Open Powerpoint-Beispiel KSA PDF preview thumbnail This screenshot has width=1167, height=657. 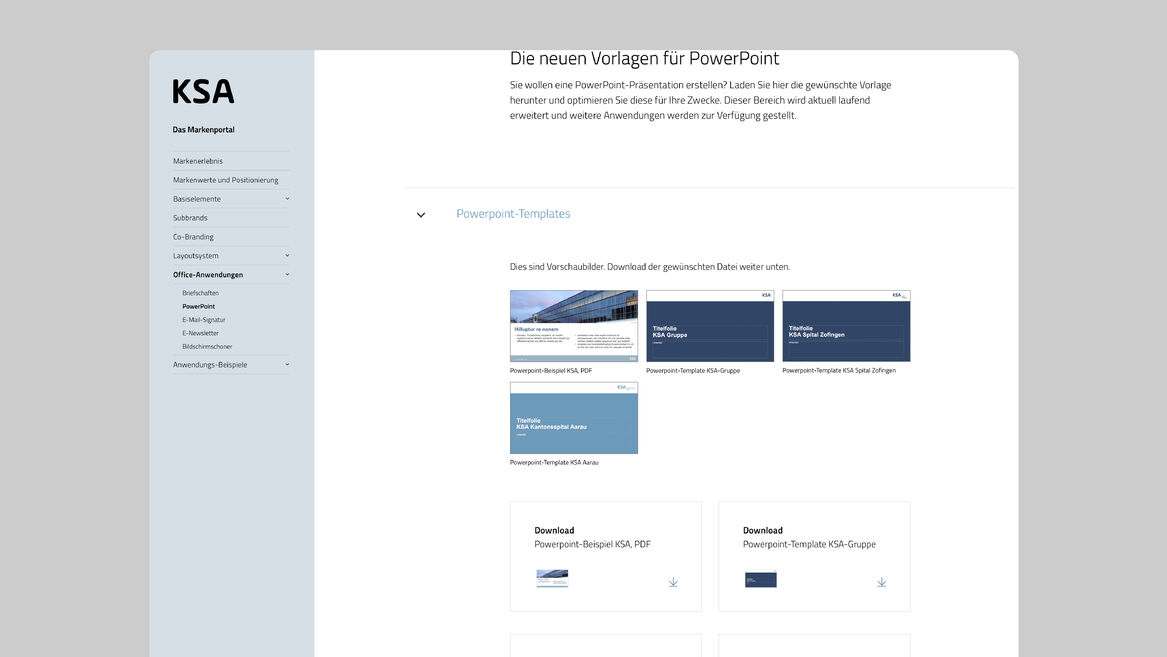573,326
